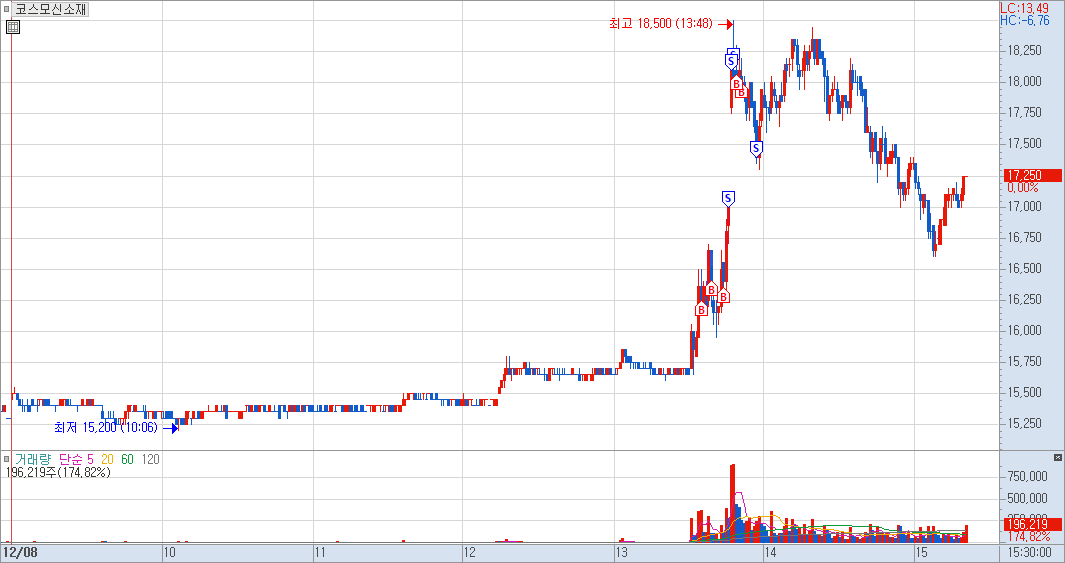Screen dimensions: 1065x563
Task: Click the red 174.82% tag on volume axis
Action: coord(1032,536)
